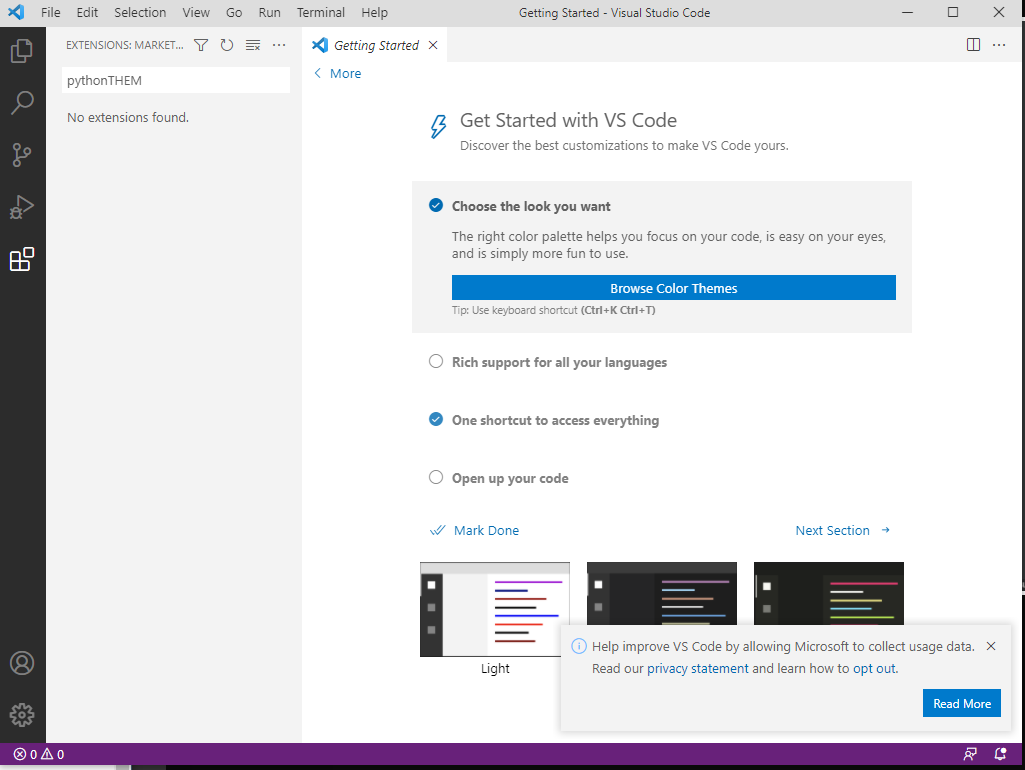The width and height of the screenshot is (1025, 770).
Task: Click Browse Color Themes button
Action: click(x=673, y=288)
